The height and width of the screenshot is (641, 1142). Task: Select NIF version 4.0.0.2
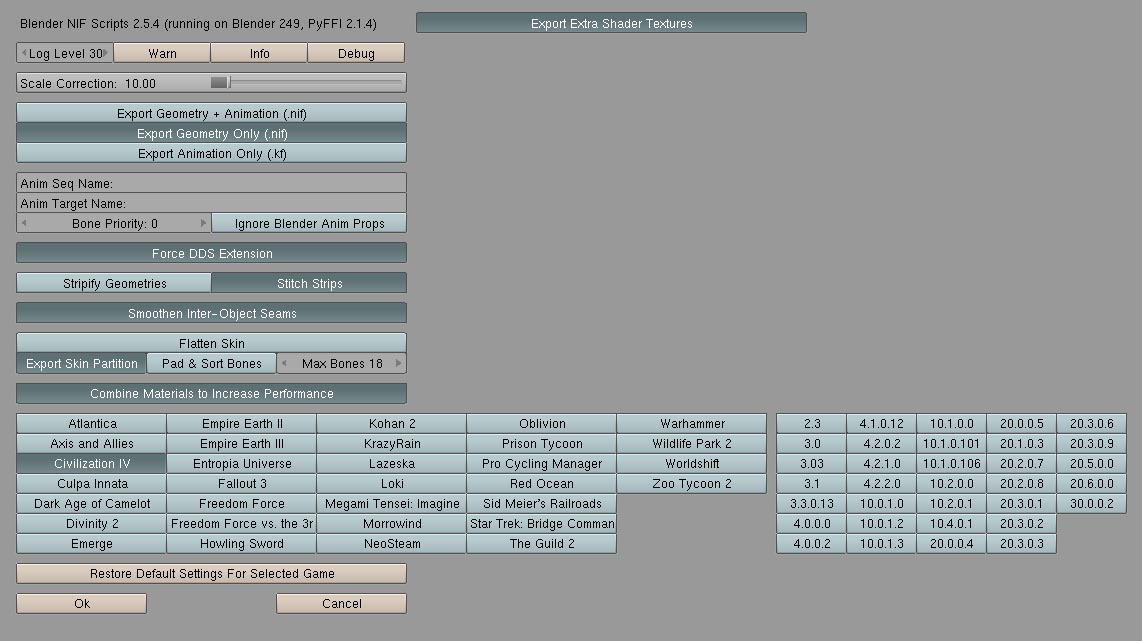point(811,543)
